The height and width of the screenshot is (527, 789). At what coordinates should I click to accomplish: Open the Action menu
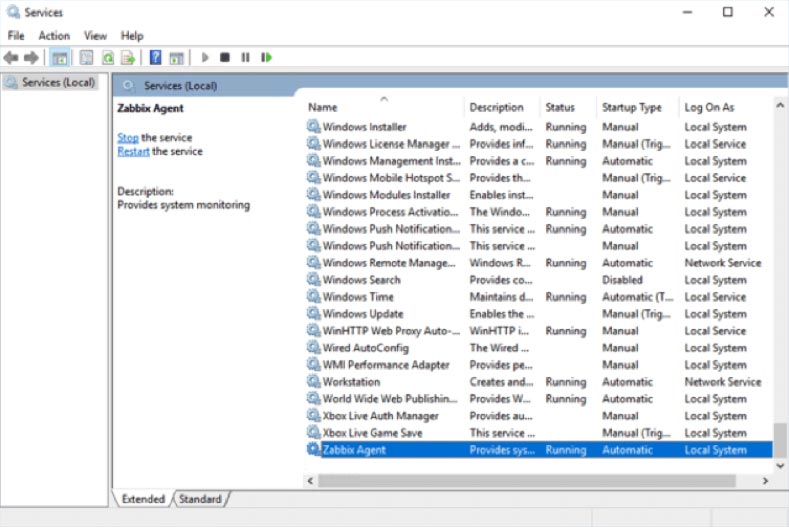(54, 36)
